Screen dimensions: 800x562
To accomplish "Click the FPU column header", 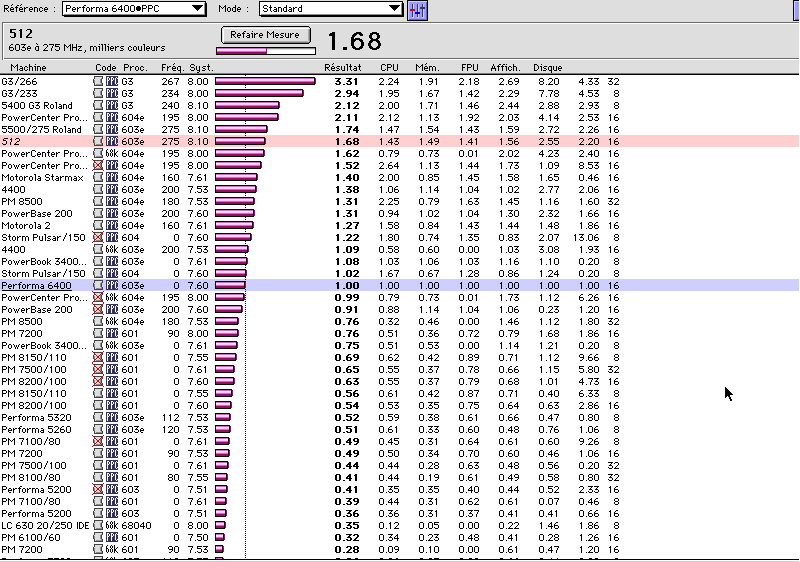I will tap(469, 67).
